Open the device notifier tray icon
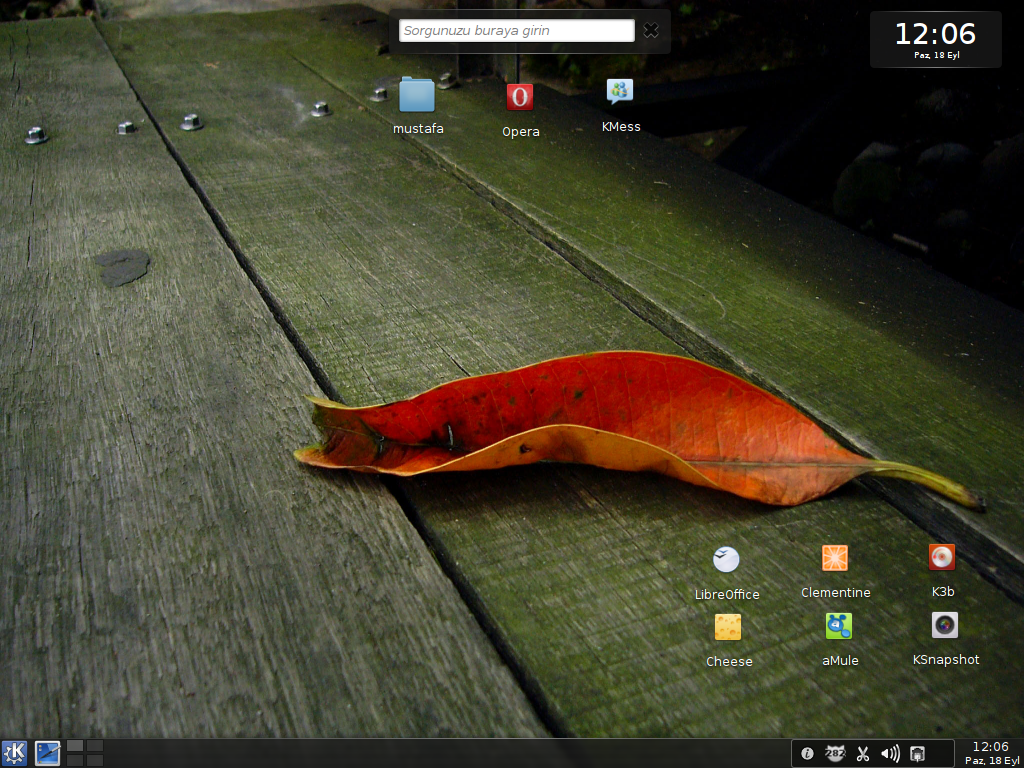 click(917, 754)
